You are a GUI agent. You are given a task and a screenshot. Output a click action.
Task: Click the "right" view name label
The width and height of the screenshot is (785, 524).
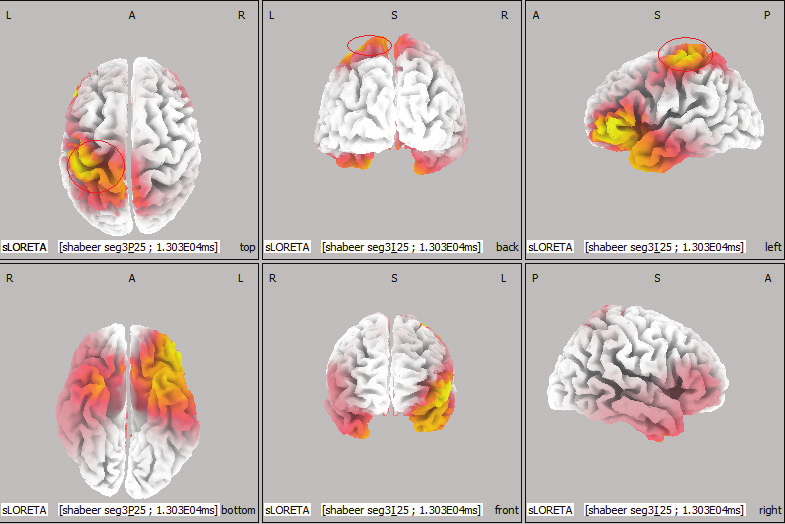(x=769, y=510)
